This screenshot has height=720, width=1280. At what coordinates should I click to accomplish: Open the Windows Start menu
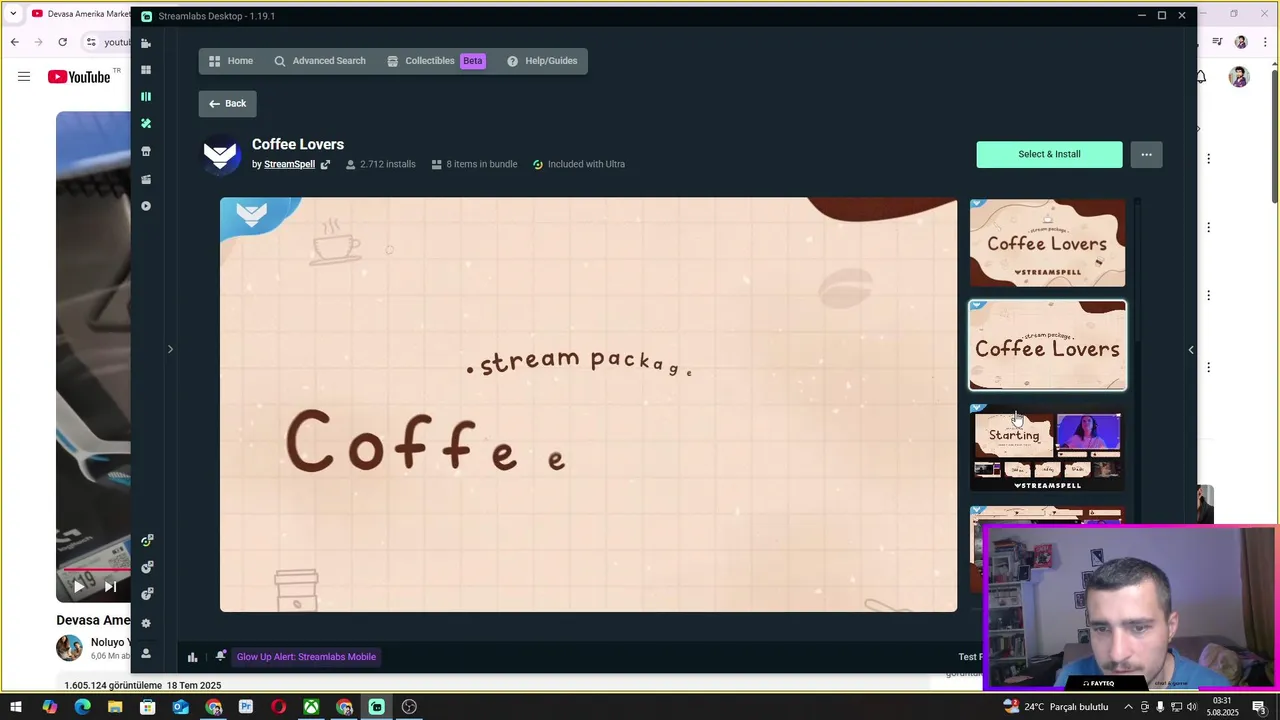point(16,707)
